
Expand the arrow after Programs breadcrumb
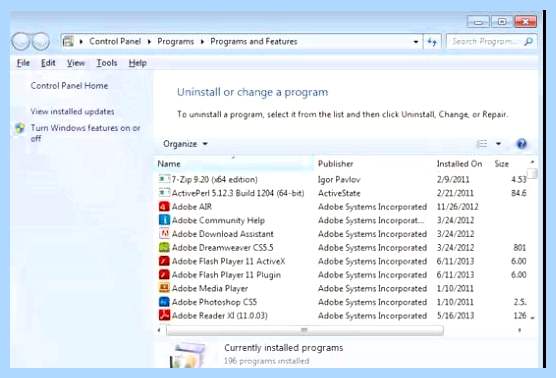202,42
